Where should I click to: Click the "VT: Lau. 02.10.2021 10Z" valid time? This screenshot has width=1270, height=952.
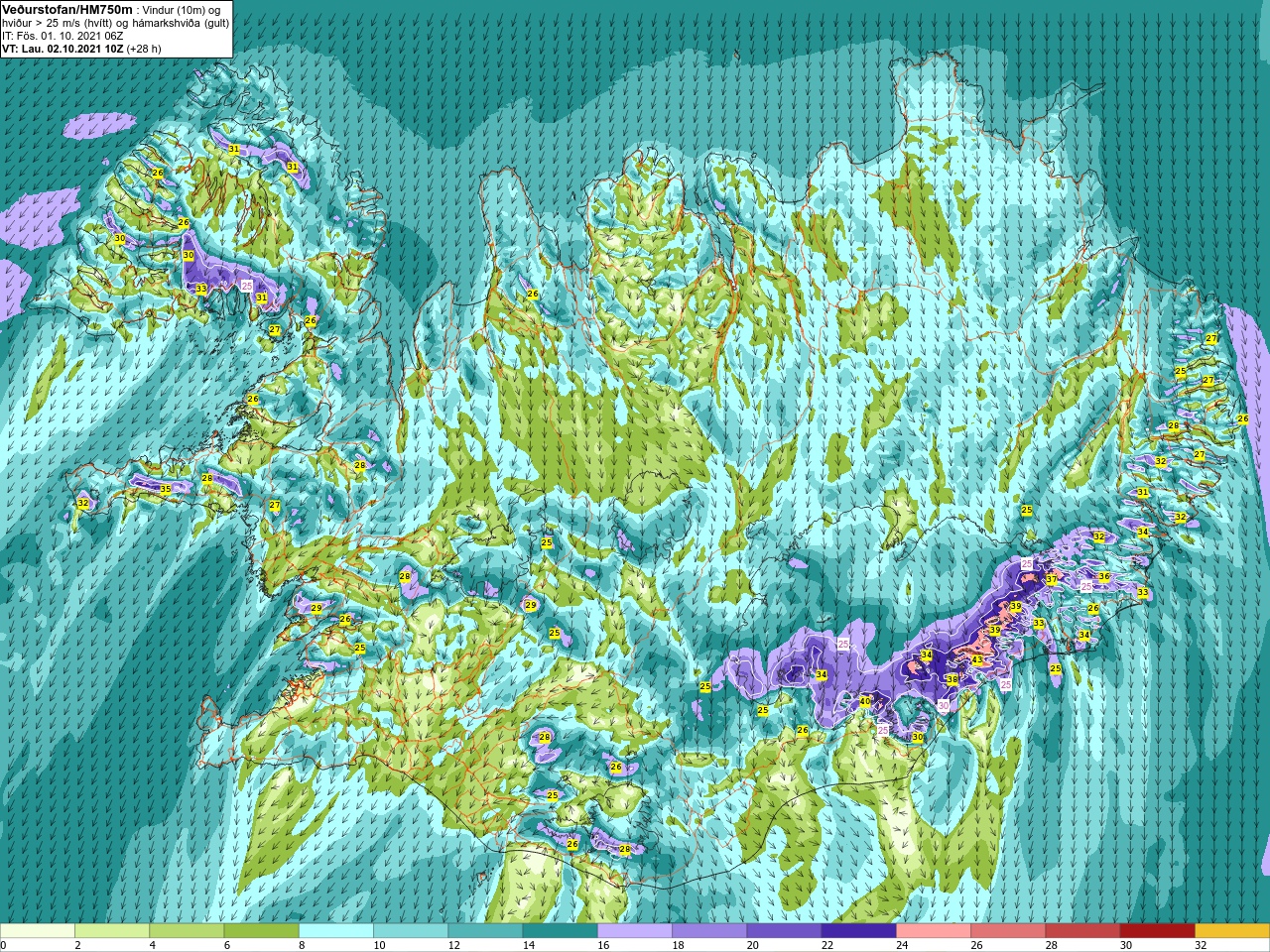[x=63, y=49]
